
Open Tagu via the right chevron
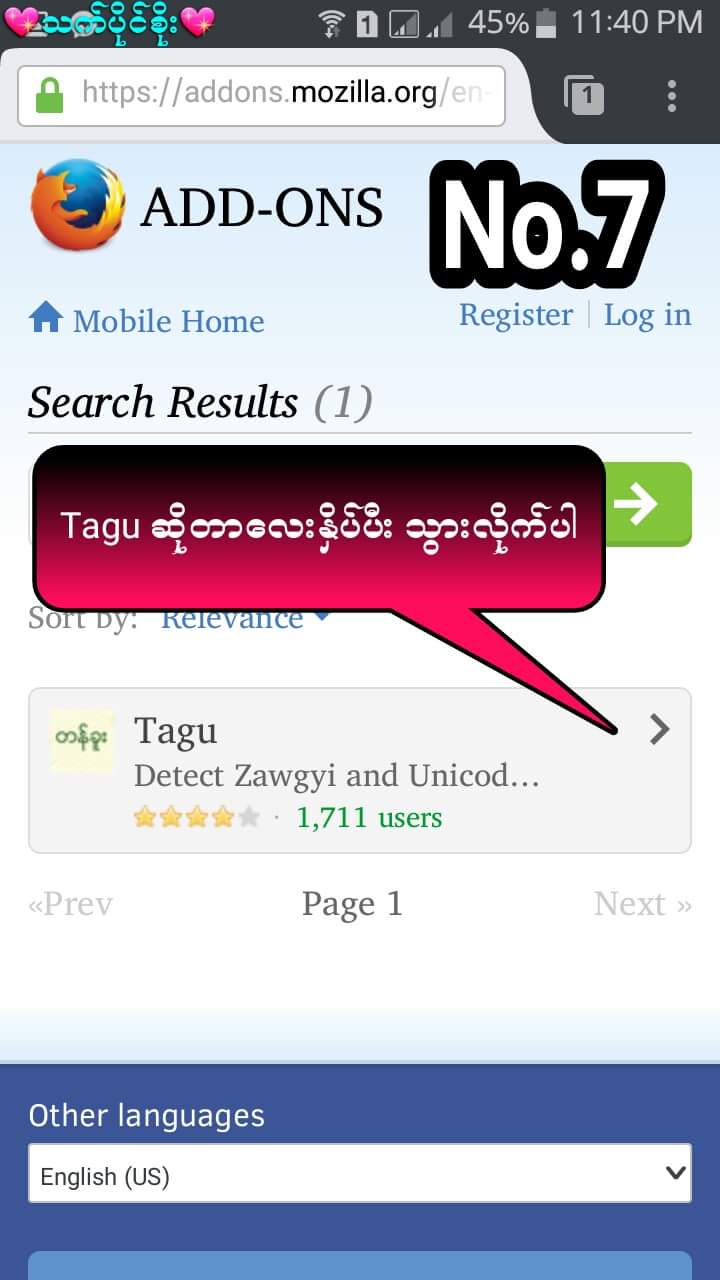pos(659,730)
